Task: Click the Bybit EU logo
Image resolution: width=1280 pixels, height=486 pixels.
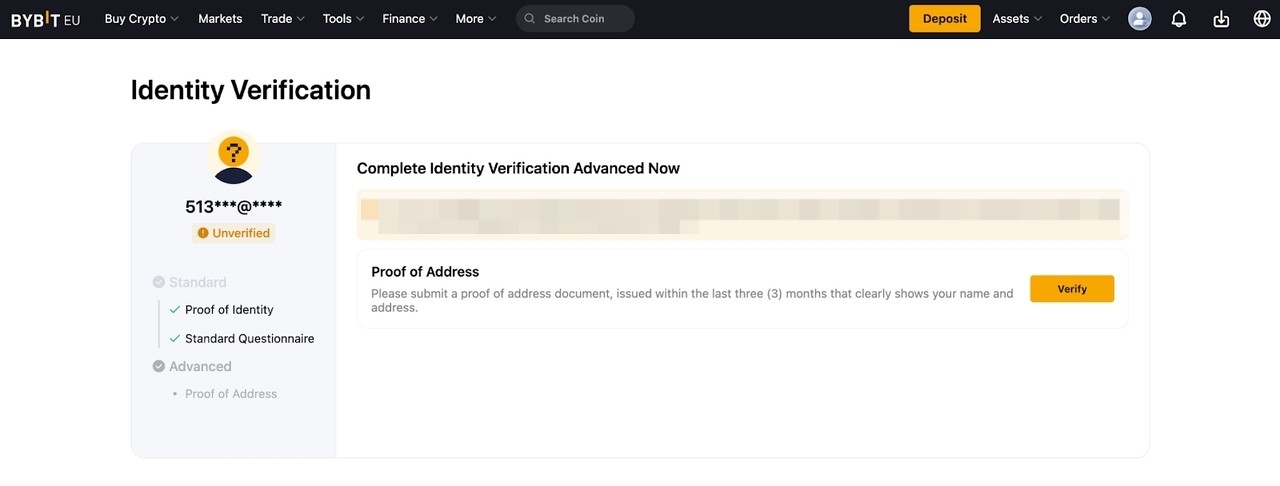Action: (45, 19)
